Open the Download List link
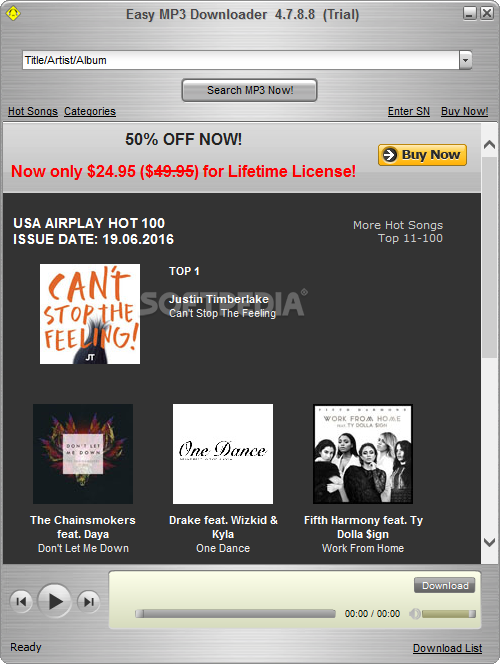This screenshot has height=664, width=500. [x=448, y=648]
